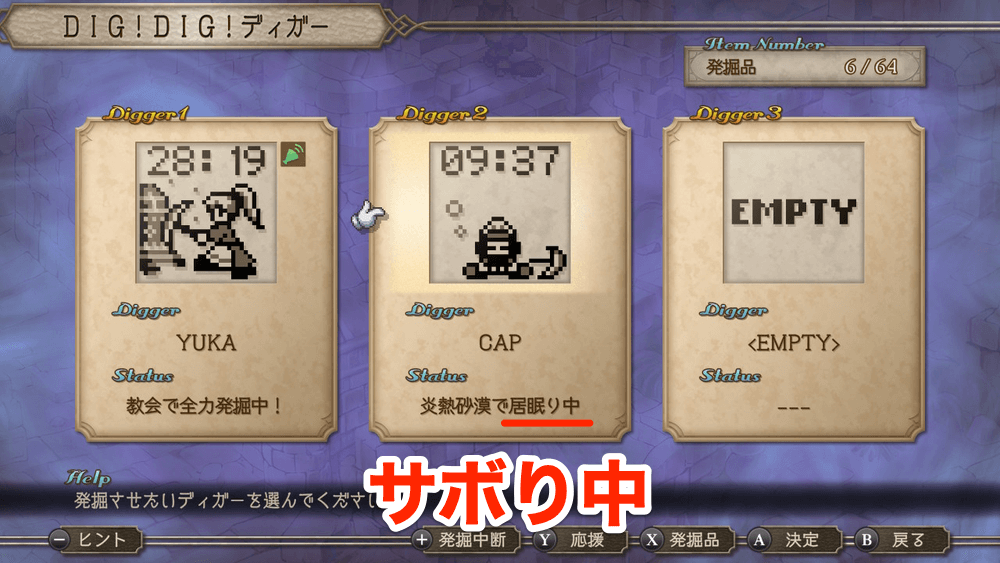Click the A button icon for 決定
This screenshot has height=563, width=1000.
(758, 540)
